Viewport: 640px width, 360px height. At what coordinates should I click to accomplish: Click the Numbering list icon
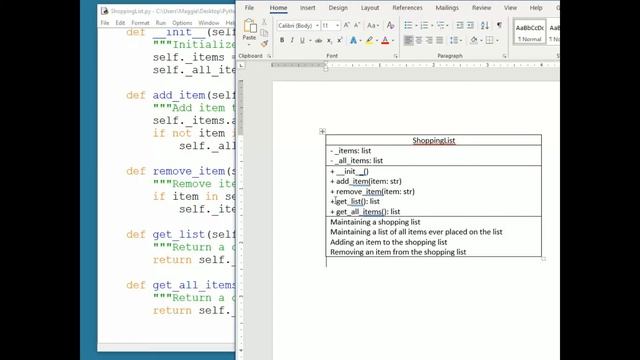pos(424,25)
